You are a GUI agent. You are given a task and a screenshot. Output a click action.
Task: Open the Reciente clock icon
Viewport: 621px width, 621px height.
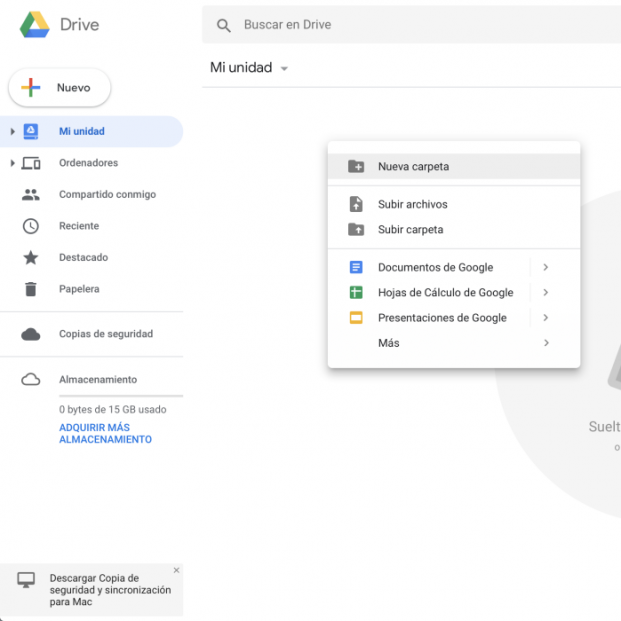click(31, 226)
